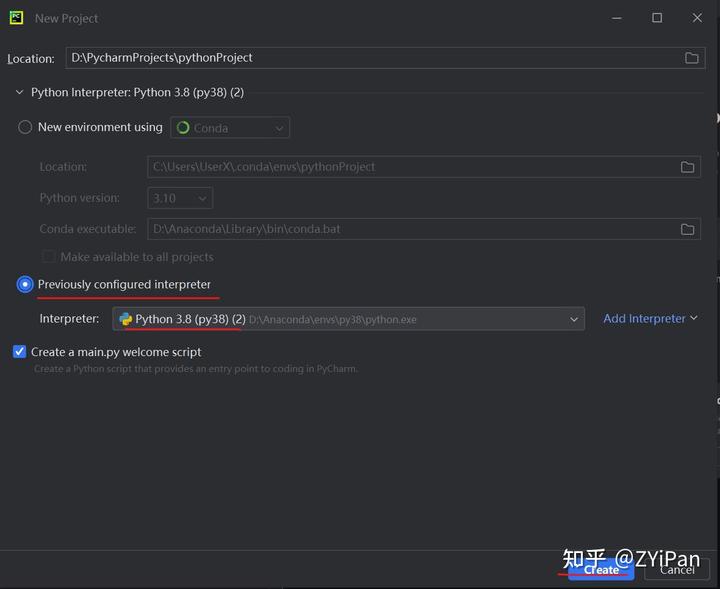Click the PyCharm logo icon in title bar

17,18
